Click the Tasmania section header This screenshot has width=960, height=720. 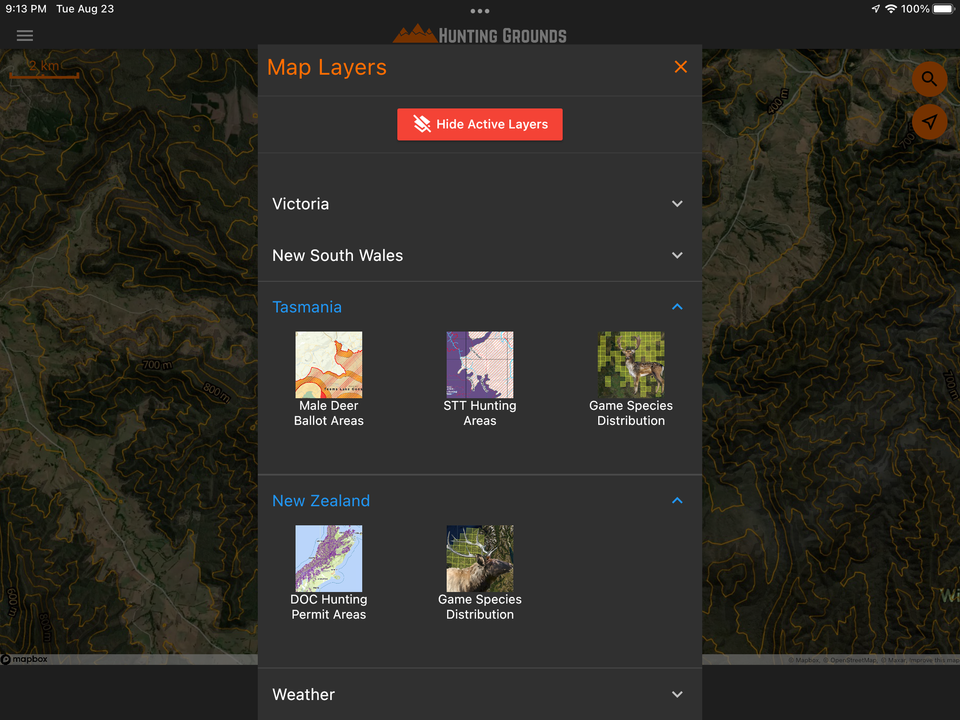pos(307,307)
